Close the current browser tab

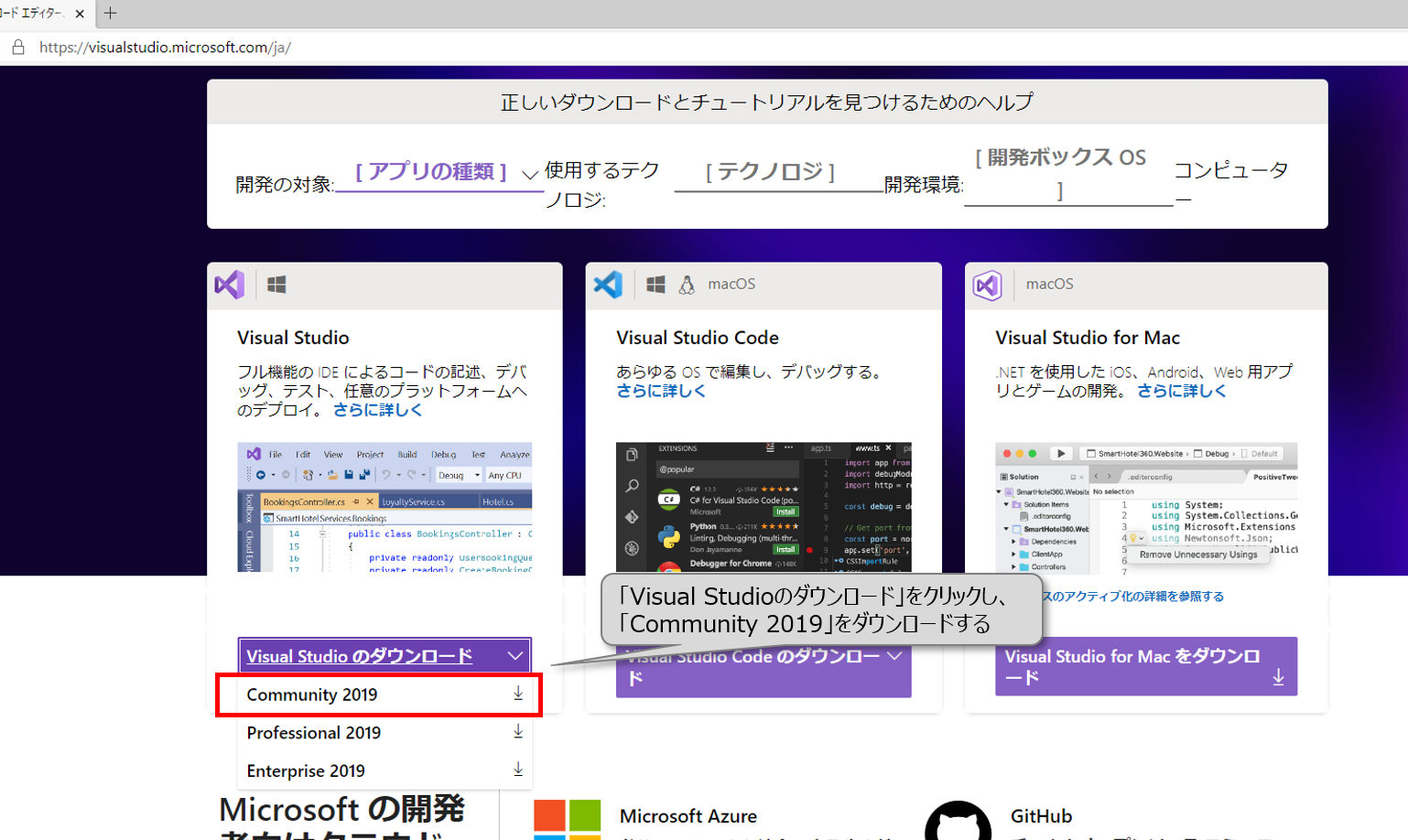click(80, 14)
